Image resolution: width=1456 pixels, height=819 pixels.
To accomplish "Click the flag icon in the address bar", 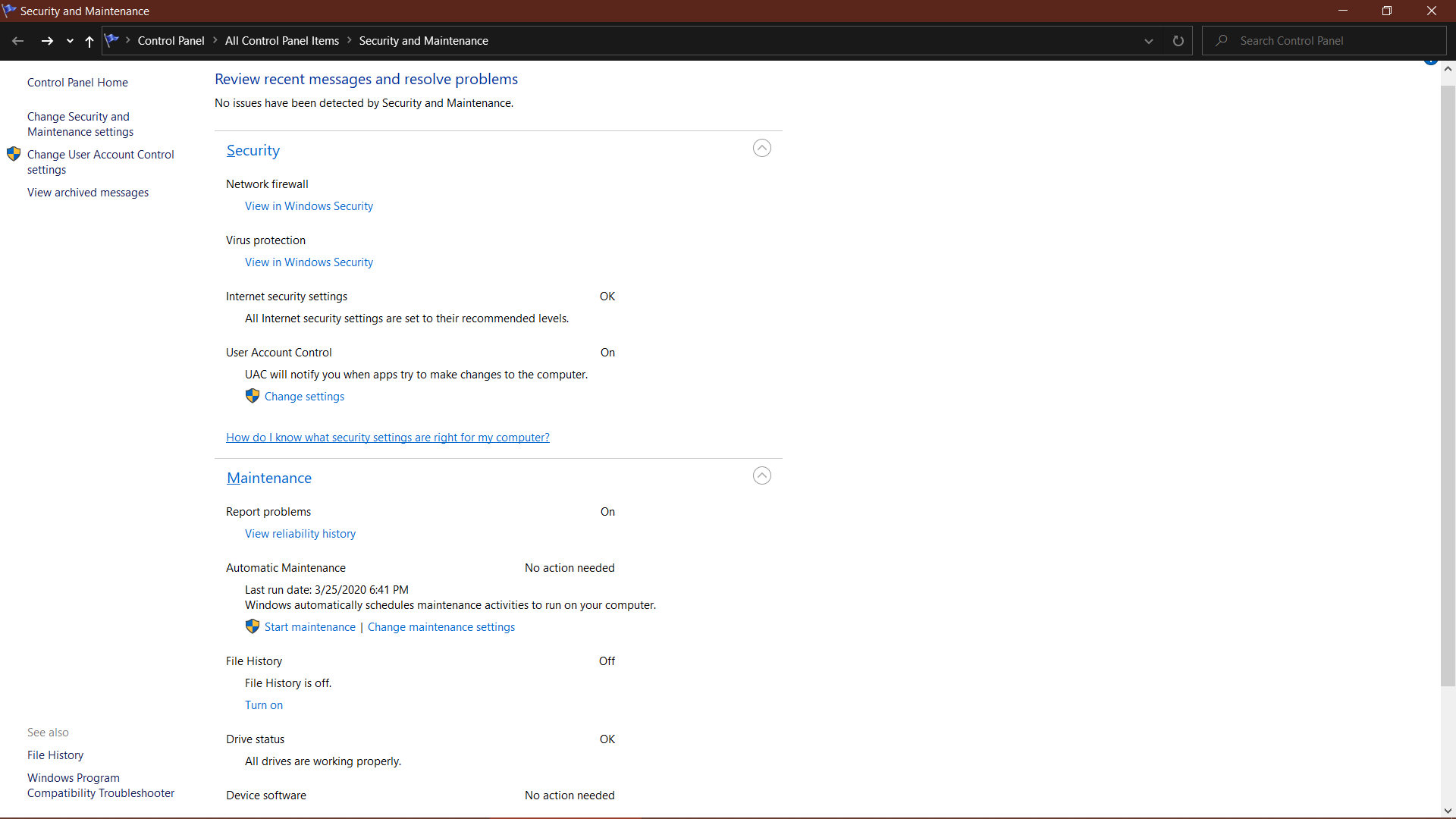I will tap(112, 40).
